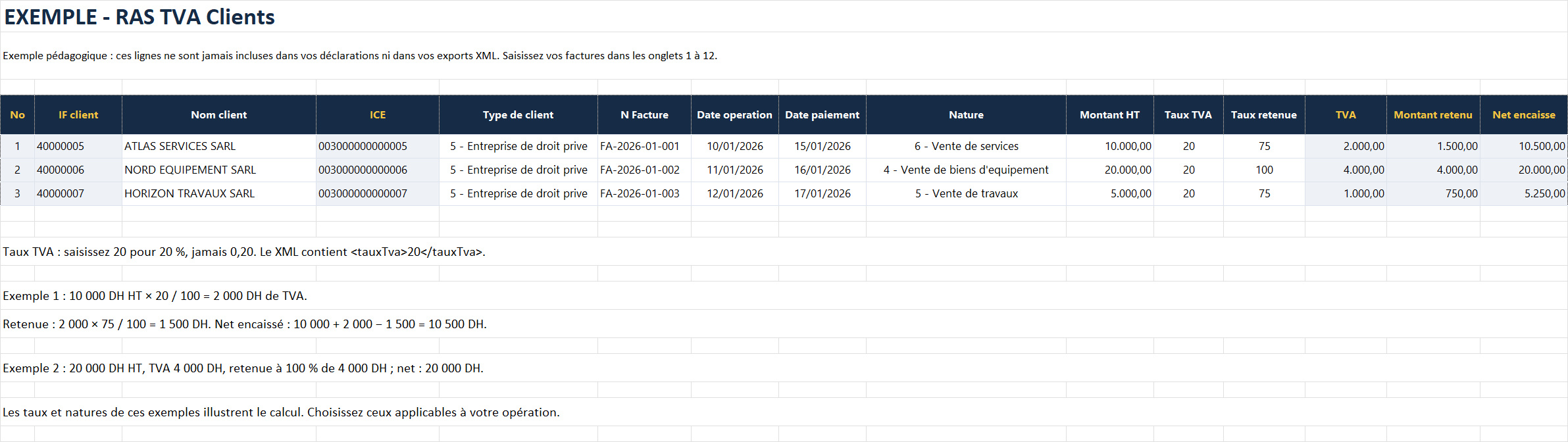Select Taux TVA cell in HORIZON TRAVAUX row
Viewport: 1568px width, 442px height.
[1188, 193]
